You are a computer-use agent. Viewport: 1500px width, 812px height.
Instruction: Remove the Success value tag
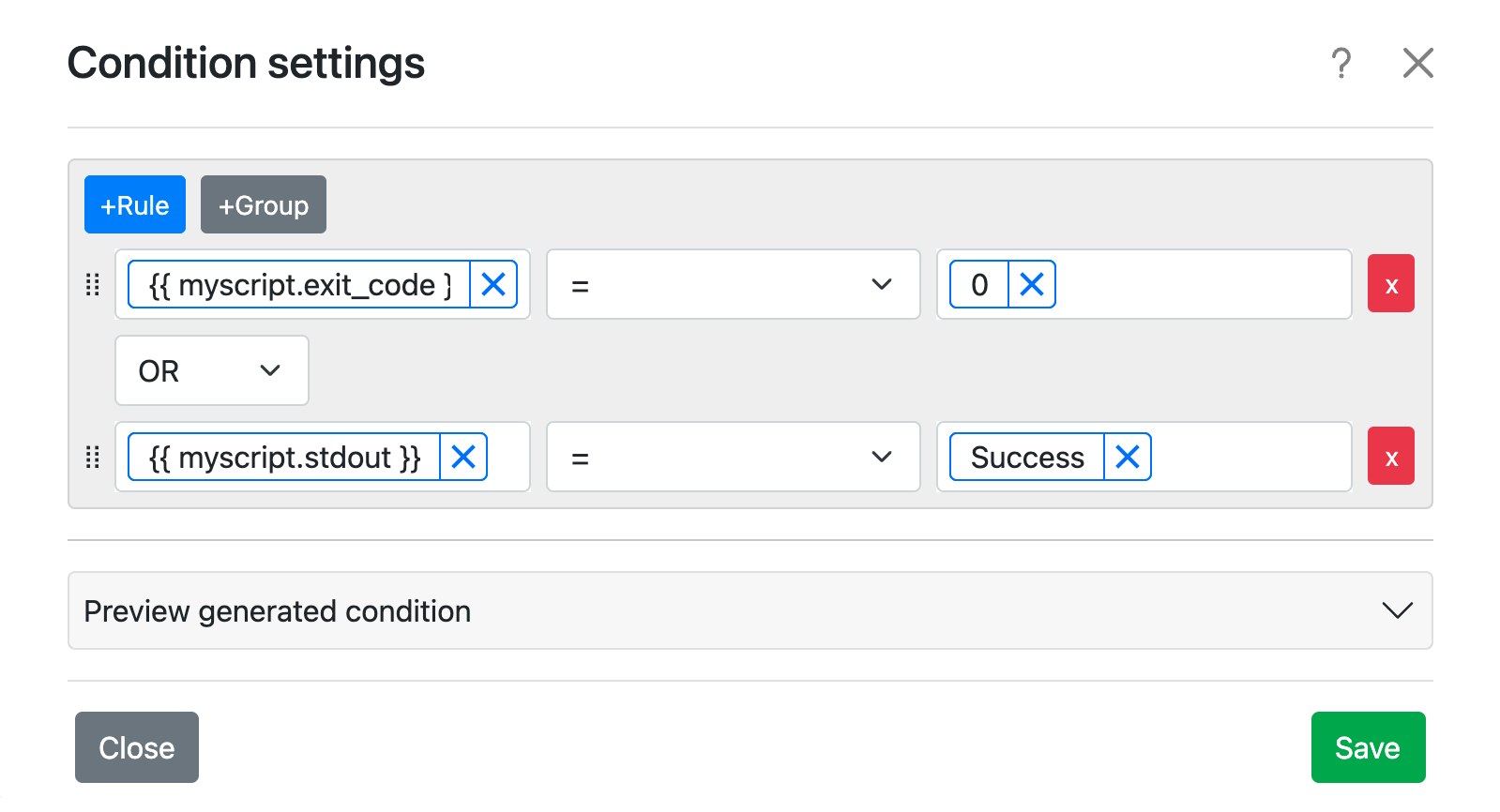pyautogui.click(x=1128, y=457)
